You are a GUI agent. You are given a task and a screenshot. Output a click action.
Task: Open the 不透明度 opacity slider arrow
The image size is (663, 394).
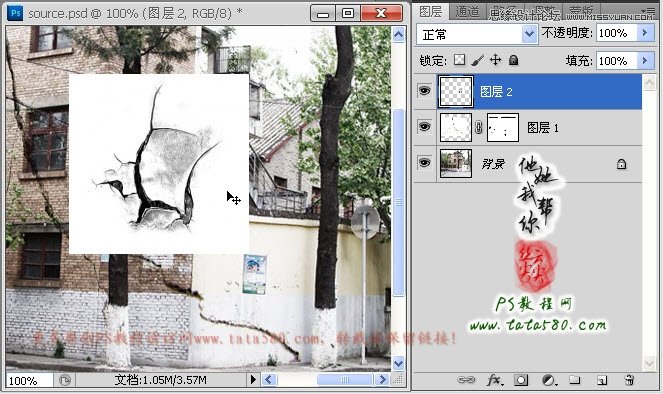pos(645,33)
